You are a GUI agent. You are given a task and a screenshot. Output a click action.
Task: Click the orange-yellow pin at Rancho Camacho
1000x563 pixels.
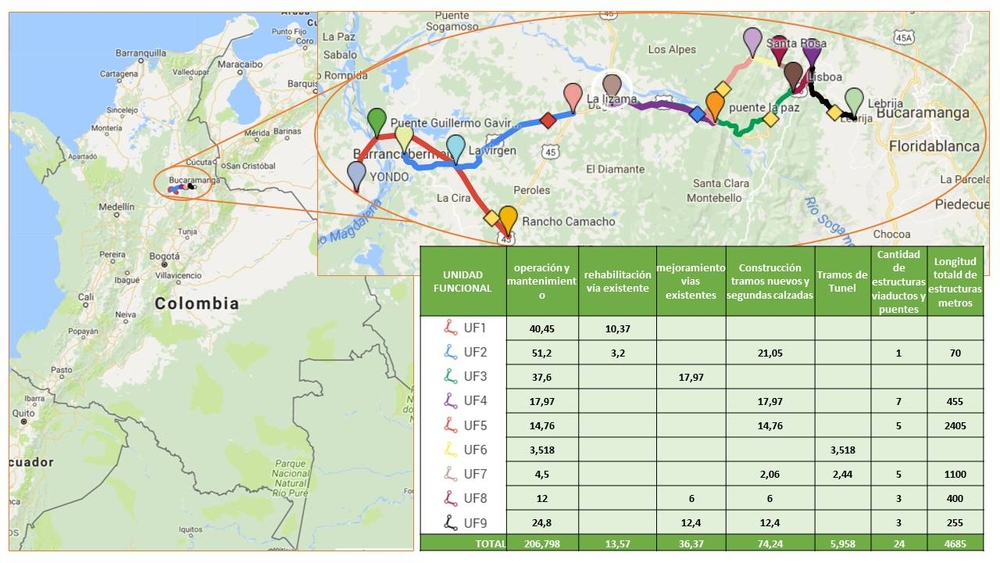tap(508, 221)
